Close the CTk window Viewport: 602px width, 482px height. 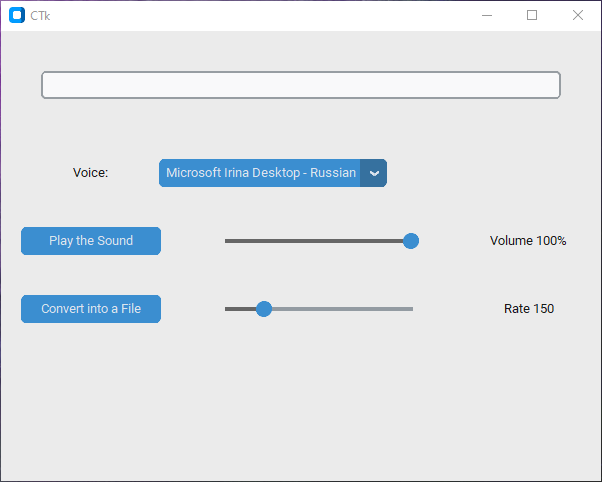click(x=578, y=15)
